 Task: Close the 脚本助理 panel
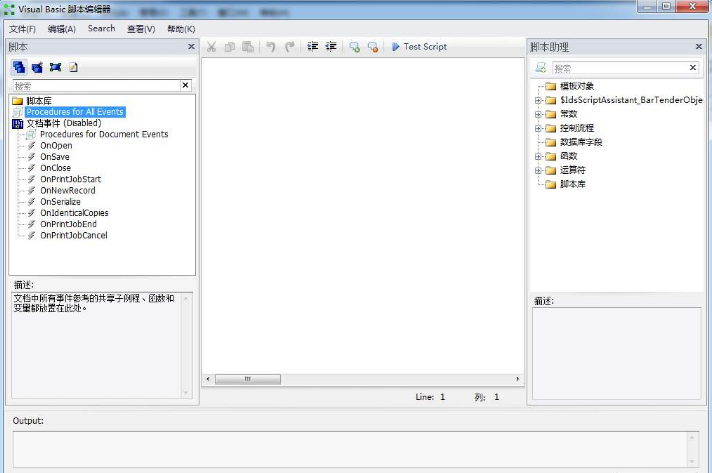coord(699,46)
